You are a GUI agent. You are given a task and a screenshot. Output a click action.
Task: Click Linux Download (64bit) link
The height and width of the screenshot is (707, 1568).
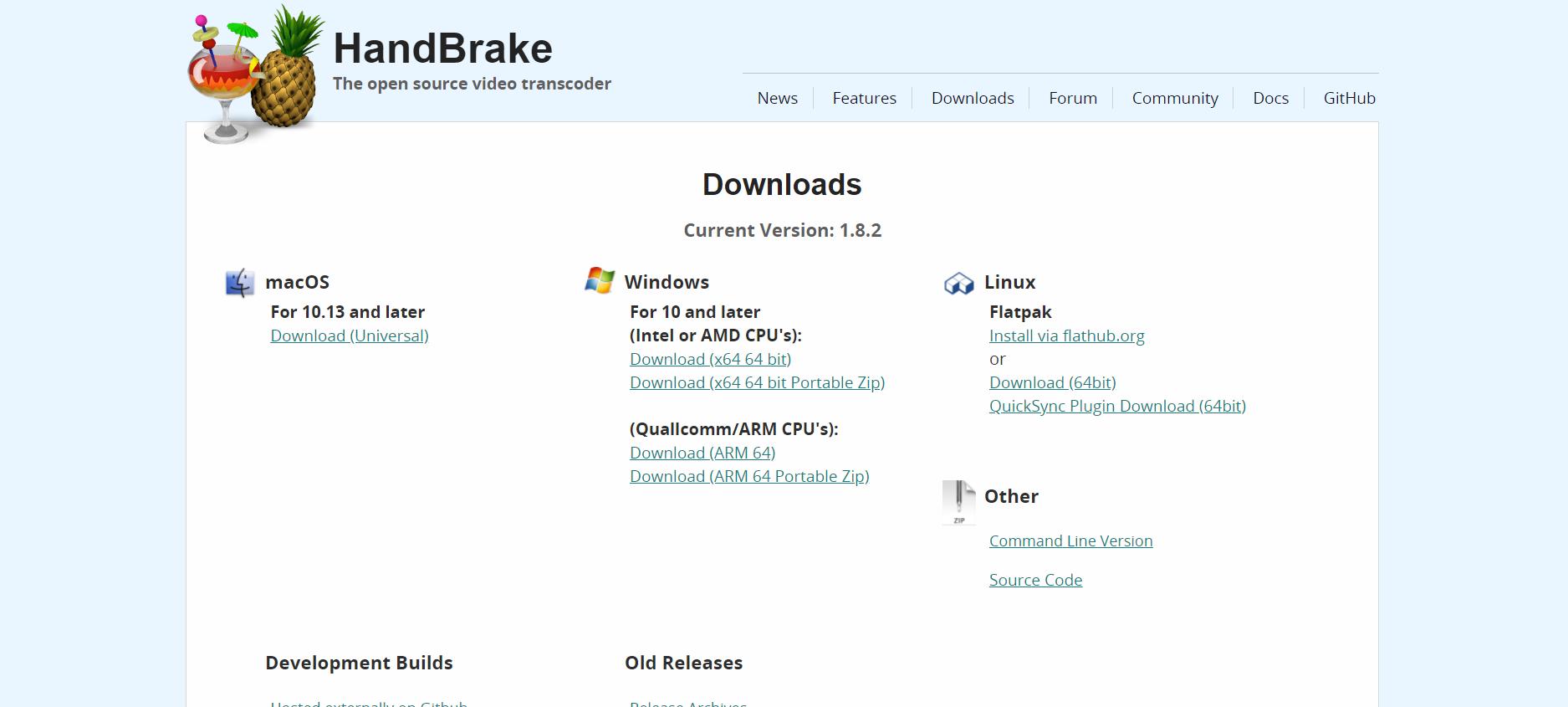[x=1053, y=382]
